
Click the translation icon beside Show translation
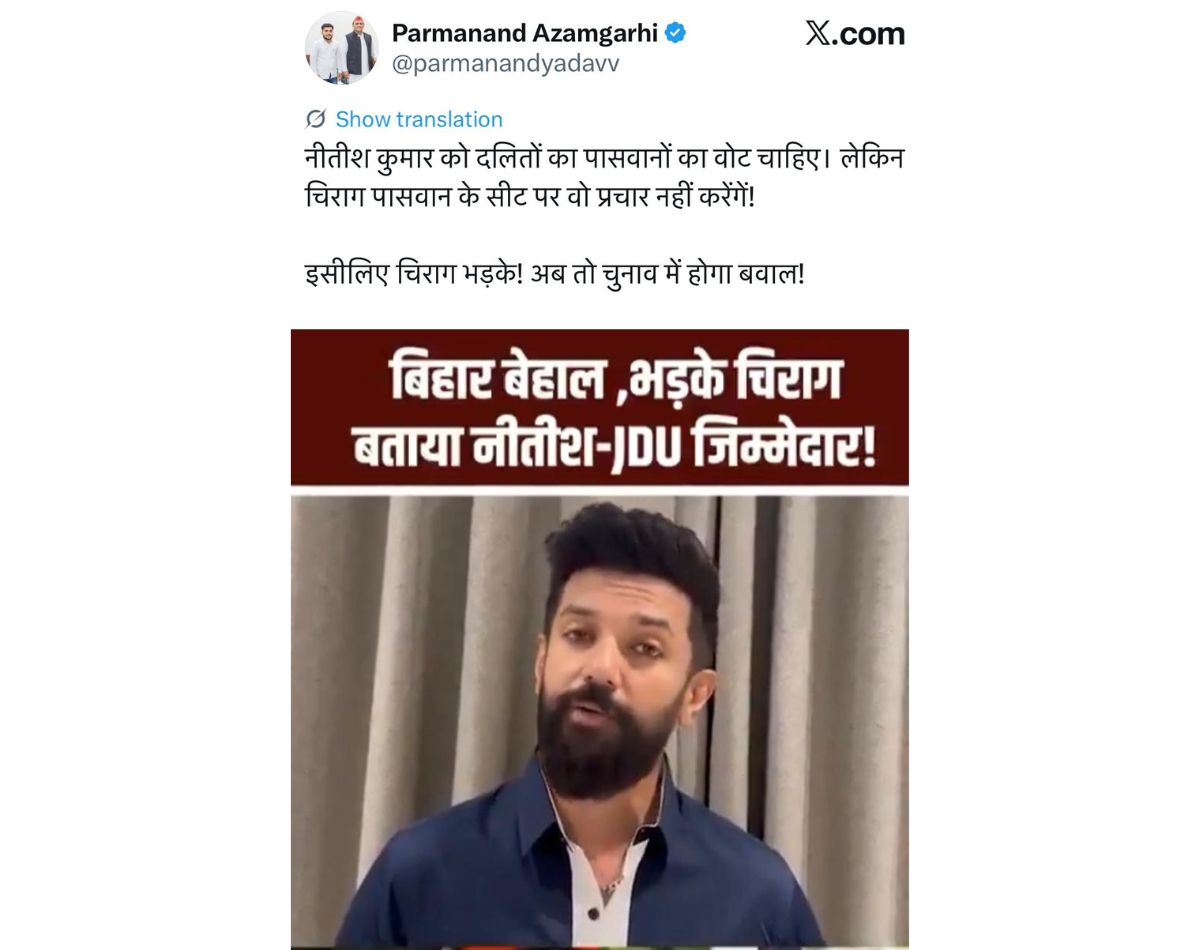(316, 119)
